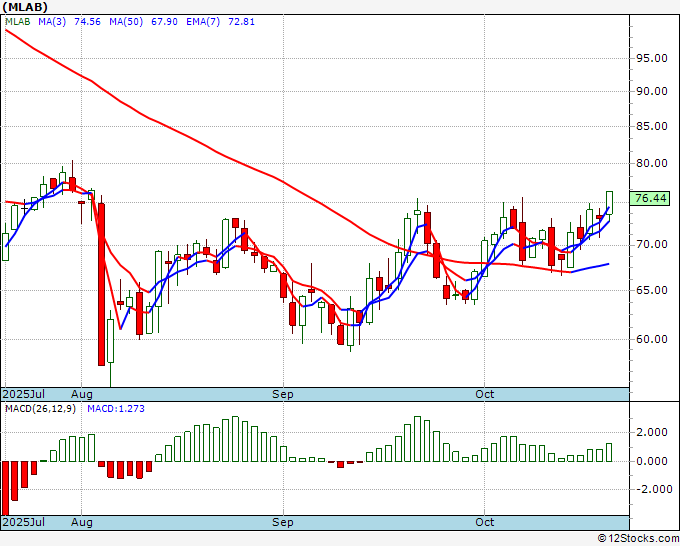Screen dimensions: 680x546
Task: Click the (MLAB) chart title
Action: click(25, 7)
